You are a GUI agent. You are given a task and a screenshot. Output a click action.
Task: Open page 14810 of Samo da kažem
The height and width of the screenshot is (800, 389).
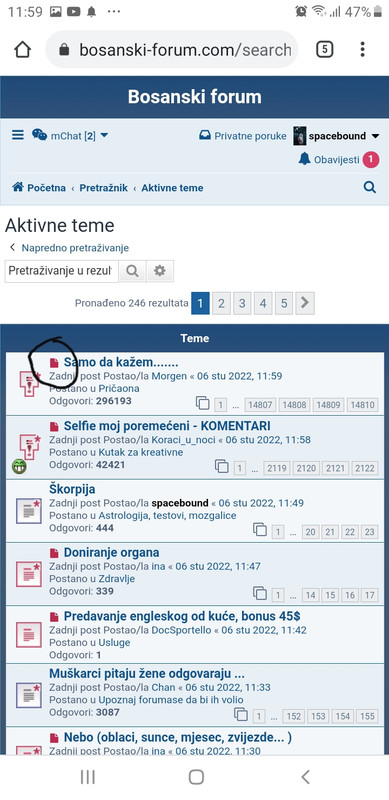tap(363, 405)
